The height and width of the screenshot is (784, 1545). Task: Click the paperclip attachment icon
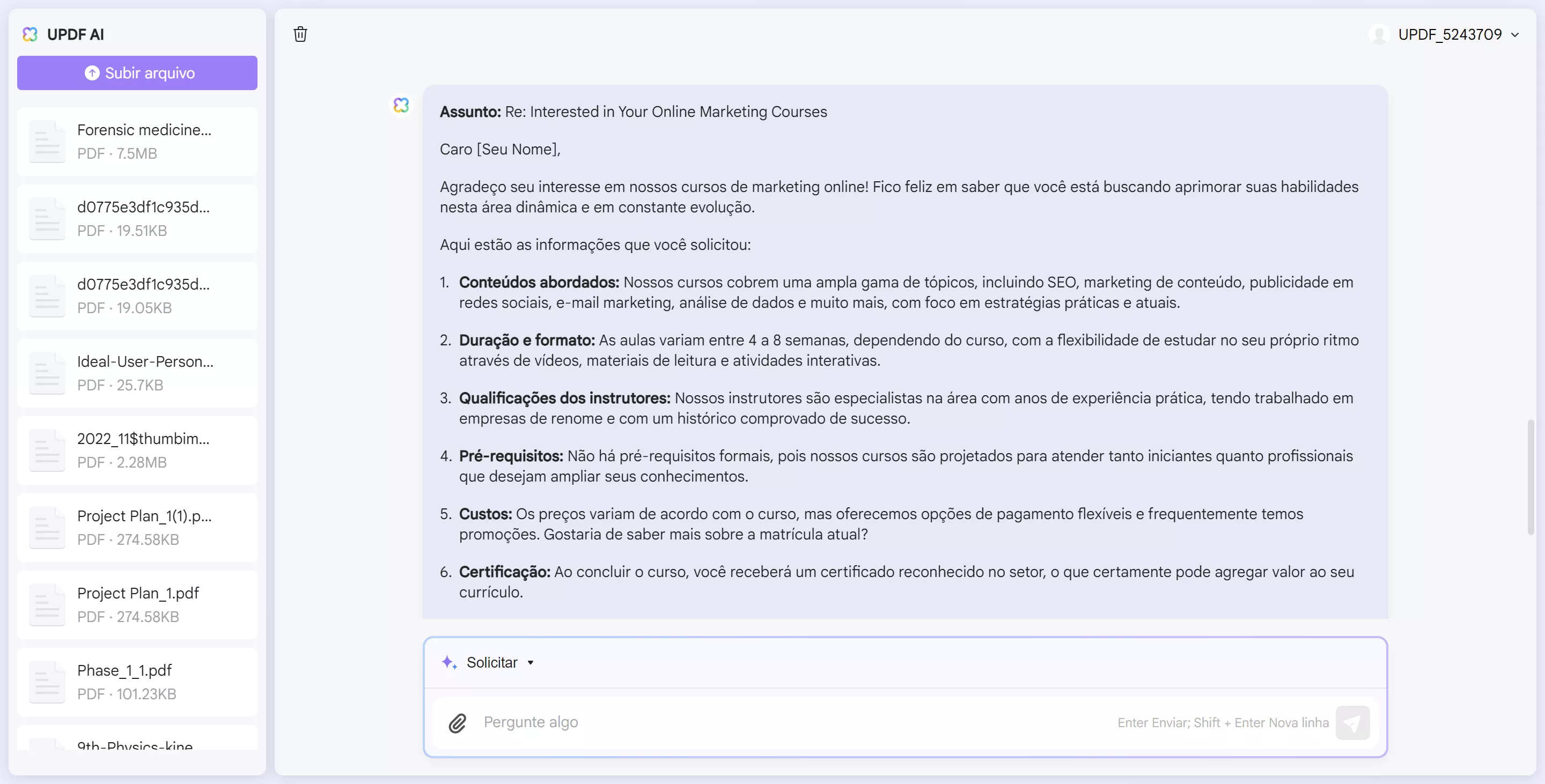point(458,723)
